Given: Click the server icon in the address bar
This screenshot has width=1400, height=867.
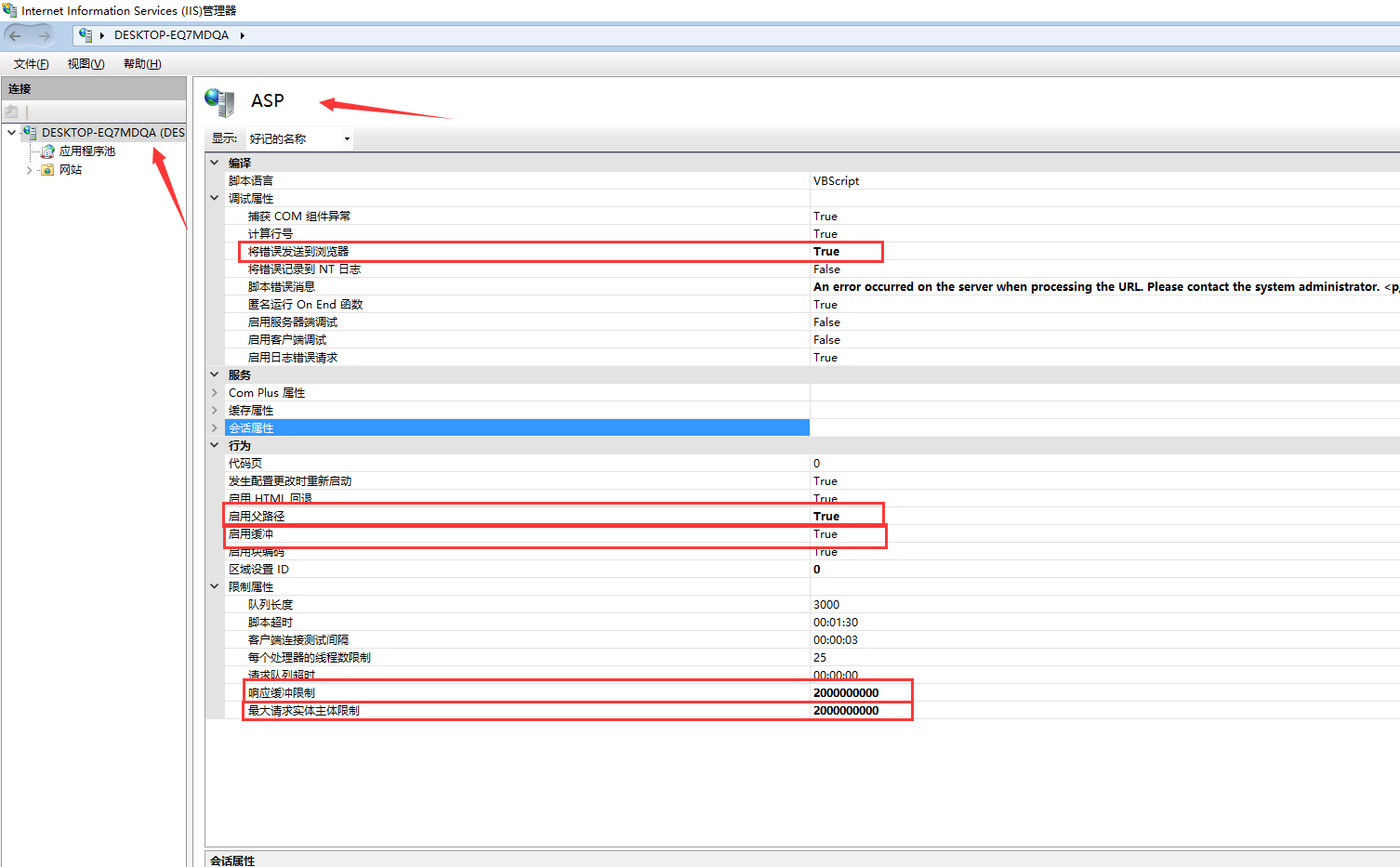Looking at the screenshot, I should tap(86, 35).
